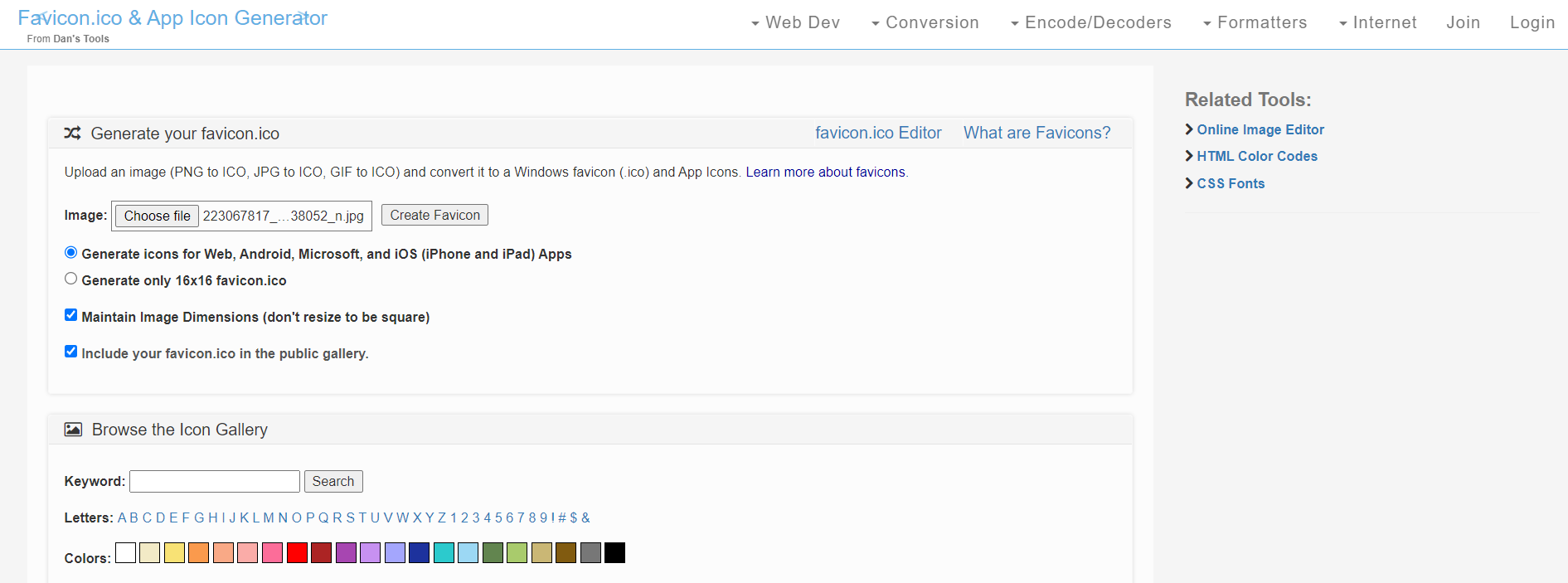1568x583 pixels.
Task: Click the picture icon beside Browse the Icon Gallery
Action: pos(73,430)
